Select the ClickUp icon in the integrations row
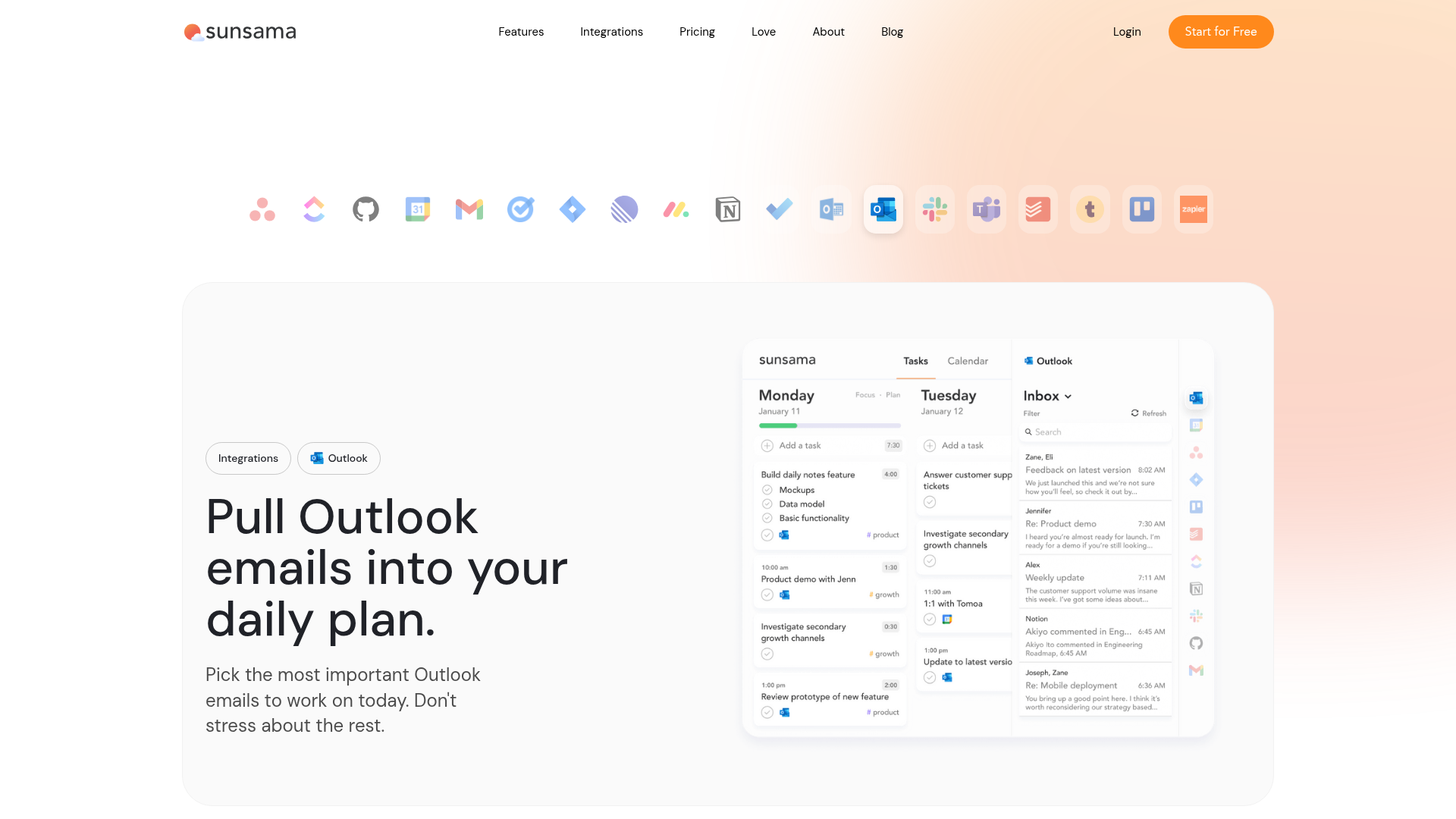The width and height of the screenshot is (1456, 819). [x=314, y=209]
